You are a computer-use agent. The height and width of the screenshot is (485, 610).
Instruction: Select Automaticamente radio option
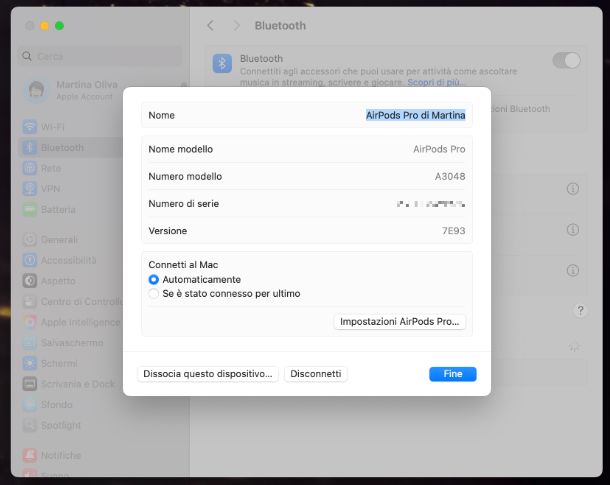[154, 279]
